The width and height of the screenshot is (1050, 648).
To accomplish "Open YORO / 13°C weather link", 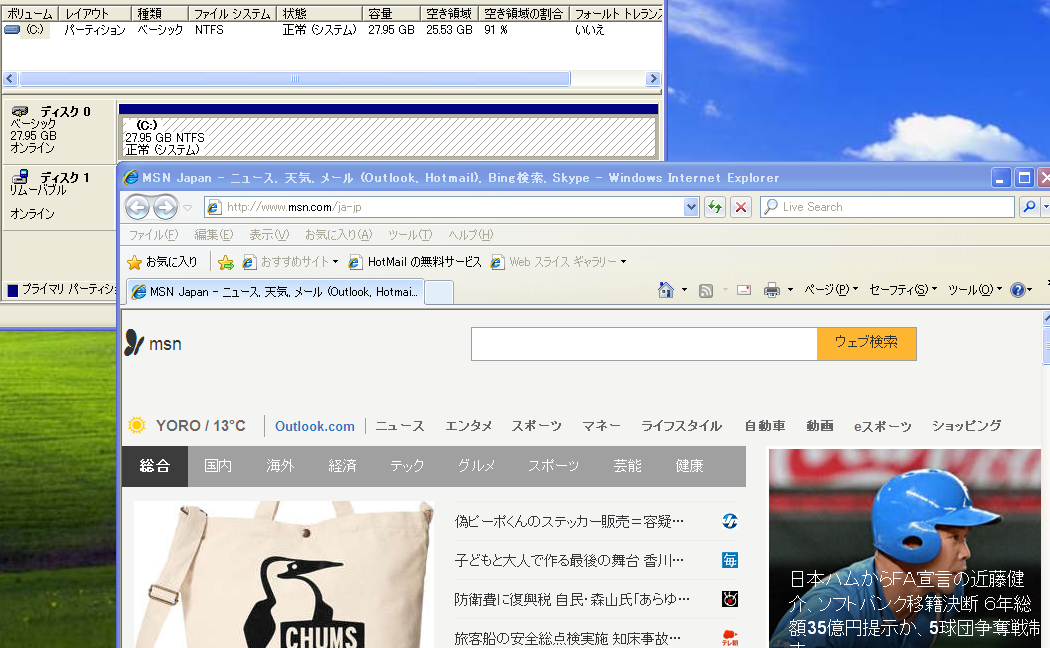I will click(200, 426).
